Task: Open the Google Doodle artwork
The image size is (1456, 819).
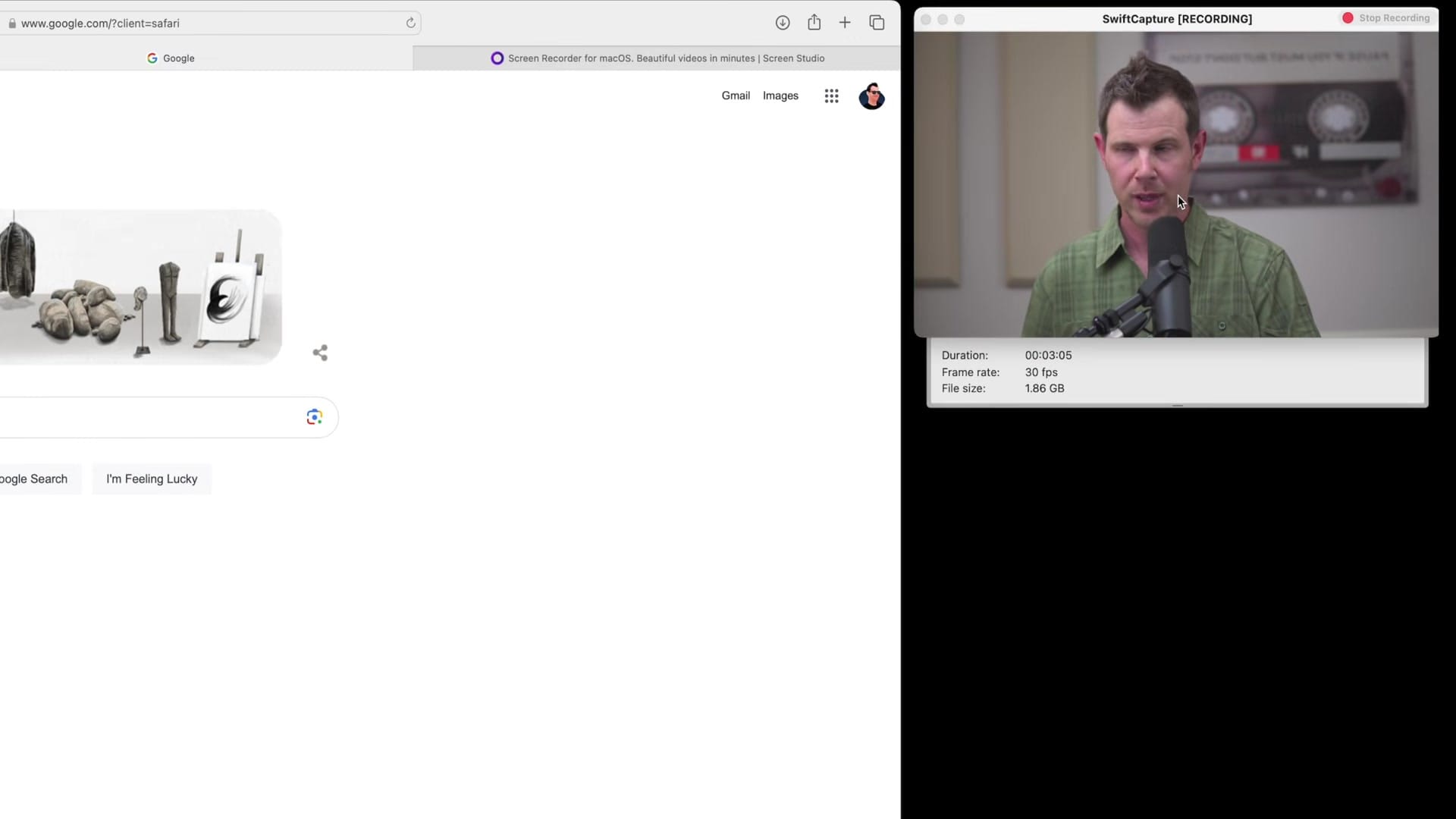Action: (140, 287)
